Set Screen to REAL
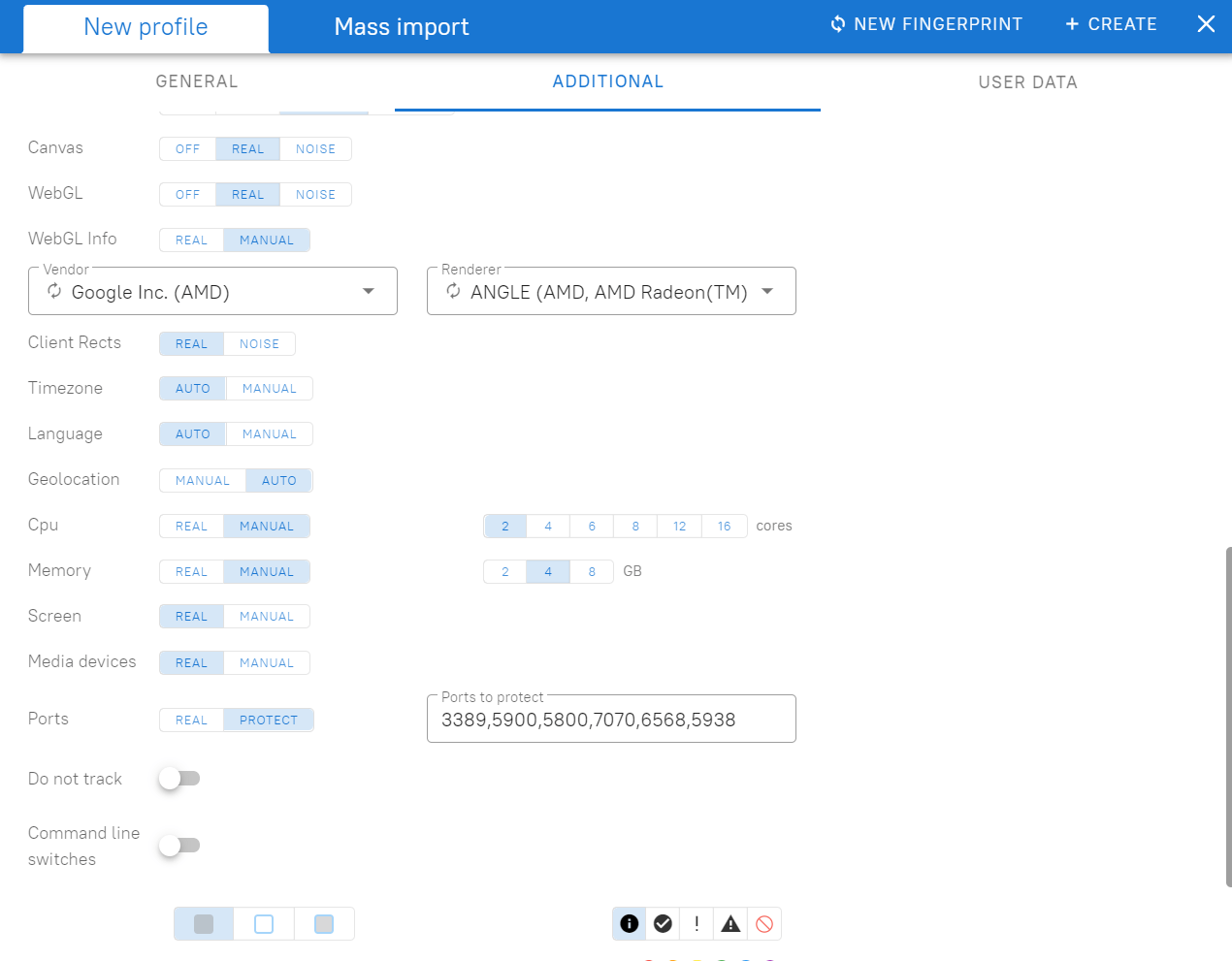1232x961 pixels. [191, 616]
